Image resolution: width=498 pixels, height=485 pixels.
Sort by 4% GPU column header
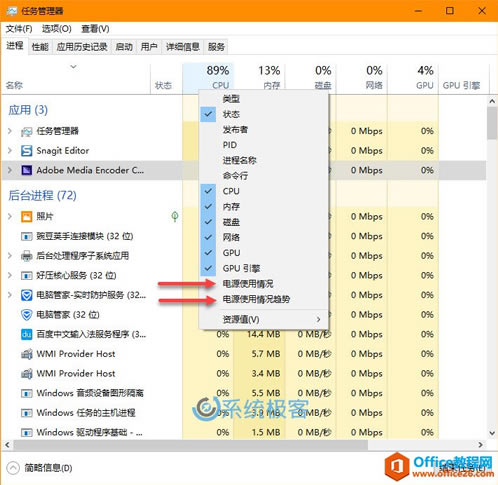(x=413, y=78)
